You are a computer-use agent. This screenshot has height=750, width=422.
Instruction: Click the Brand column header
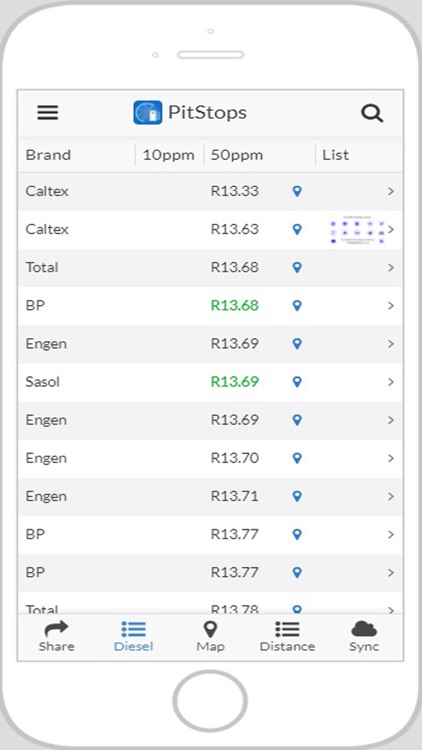click(x=48, y=155)
